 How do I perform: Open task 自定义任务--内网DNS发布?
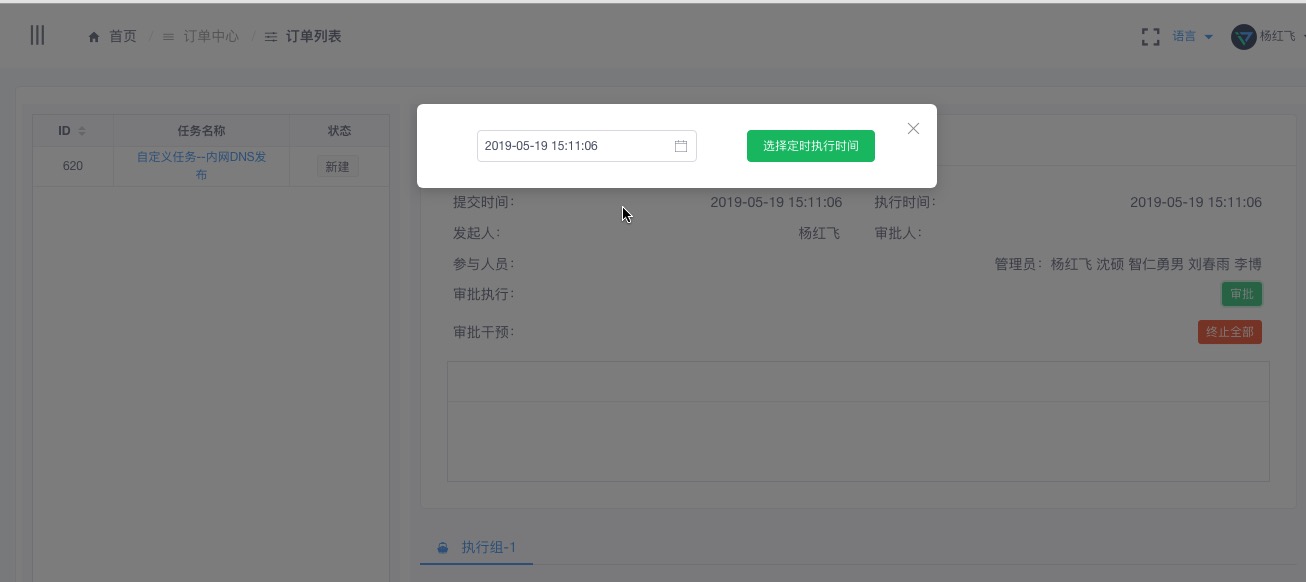coord(201,166)
